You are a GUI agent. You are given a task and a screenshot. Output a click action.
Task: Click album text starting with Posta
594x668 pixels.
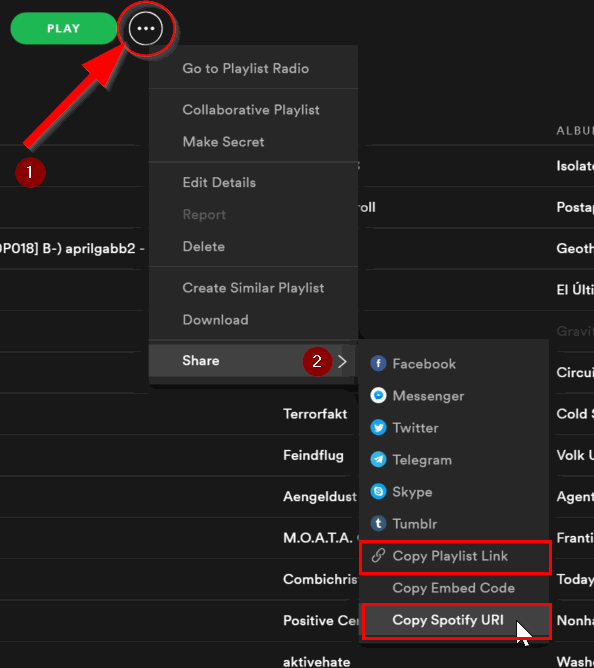coord(575,207)
